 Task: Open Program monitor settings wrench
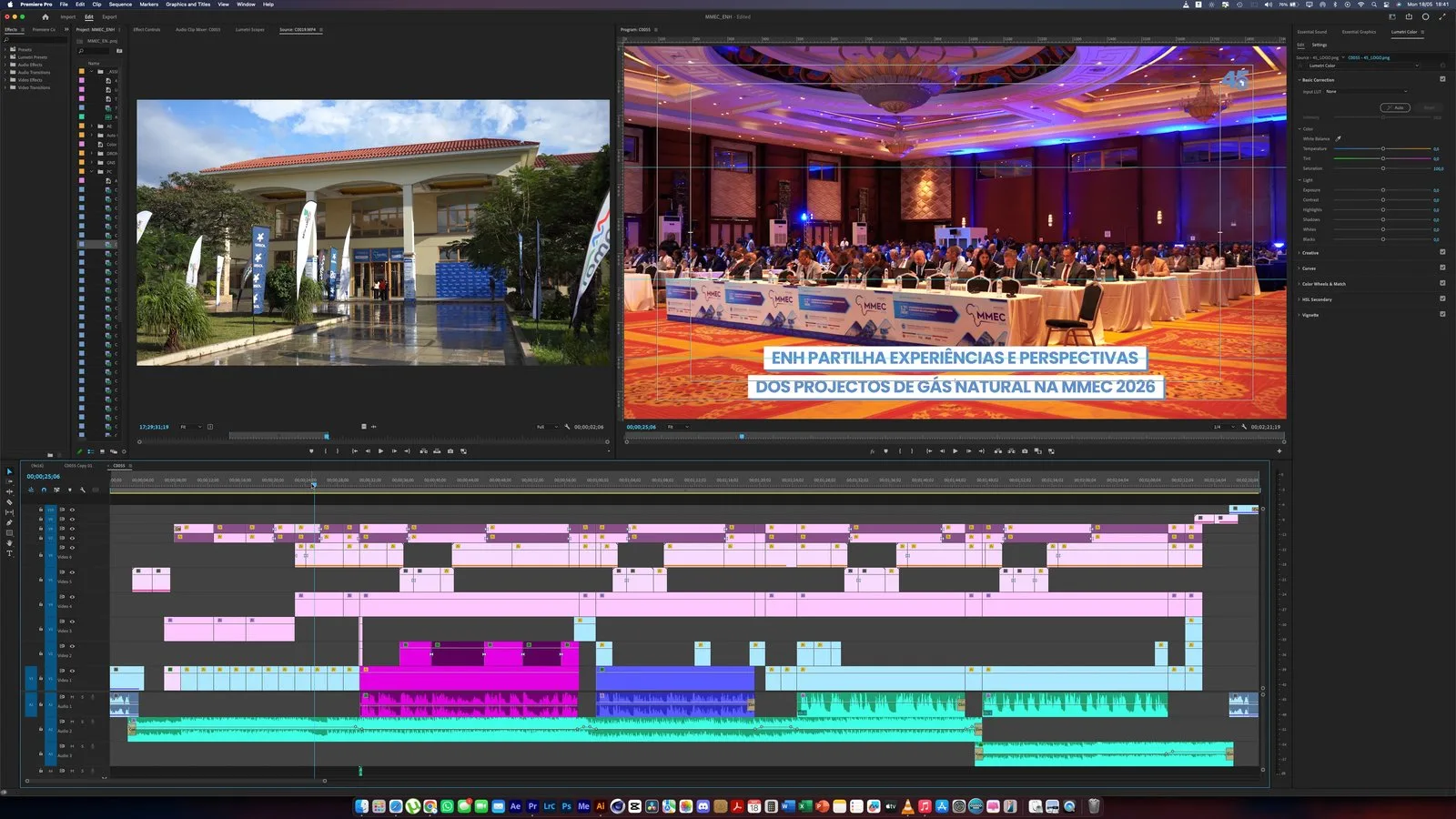click(x=1244, y=427)
